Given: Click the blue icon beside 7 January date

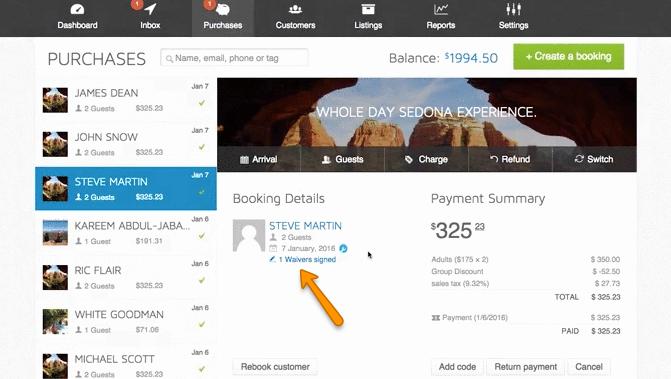Looking at the screenshot, I should pyautogui.click(x=343, y=249).
